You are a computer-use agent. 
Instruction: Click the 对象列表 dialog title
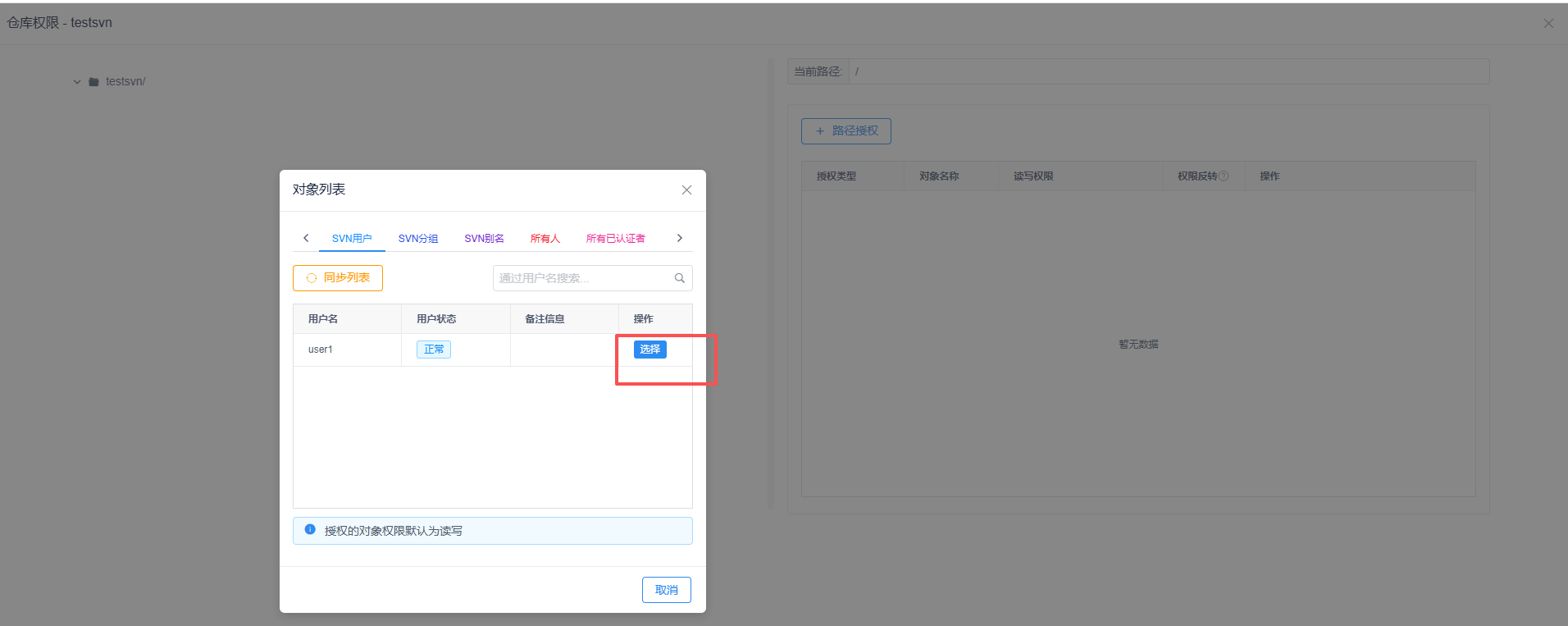[319, 190]
